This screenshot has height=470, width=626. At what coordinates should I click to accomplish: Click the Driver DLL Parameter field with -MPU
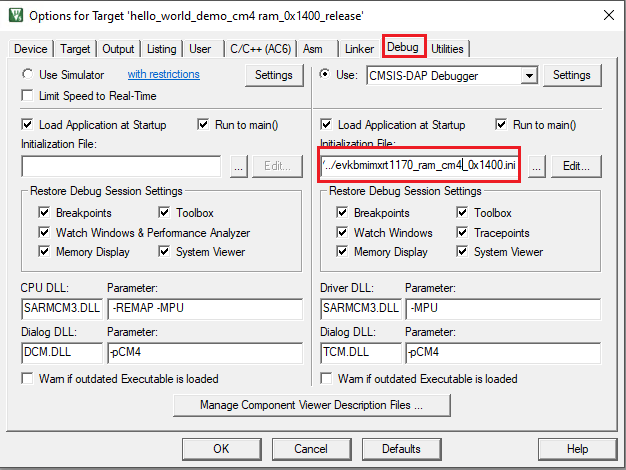(501, 309)
